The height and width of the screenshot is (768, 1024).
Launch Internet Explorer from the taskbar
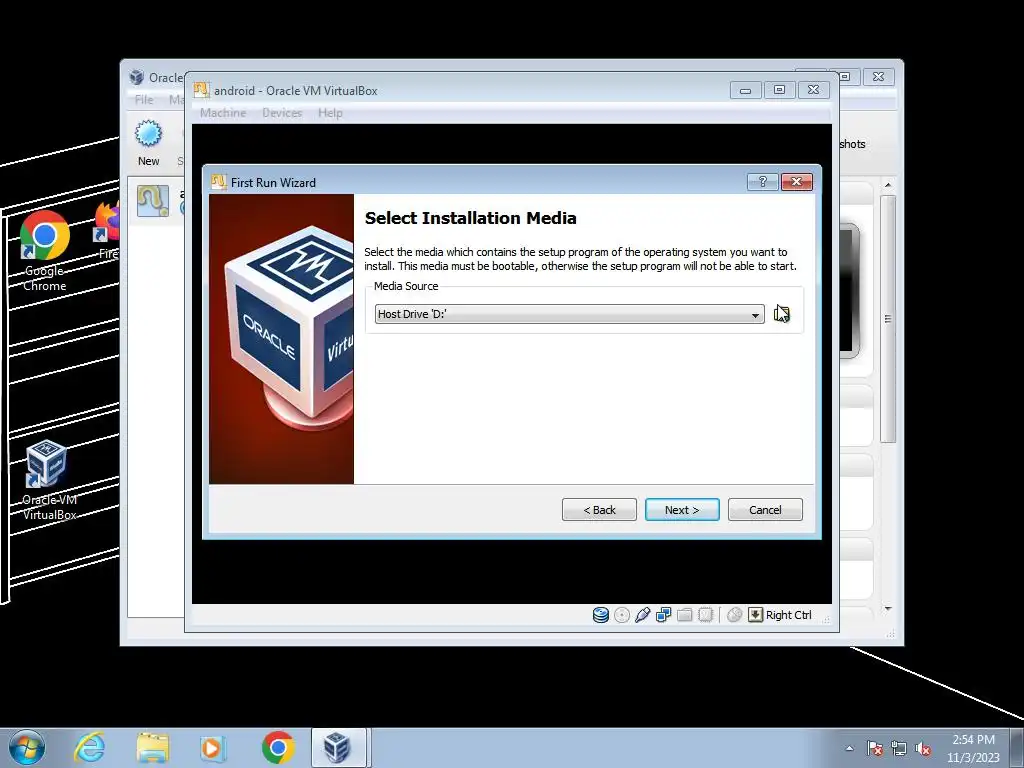[x=89, y=748]
